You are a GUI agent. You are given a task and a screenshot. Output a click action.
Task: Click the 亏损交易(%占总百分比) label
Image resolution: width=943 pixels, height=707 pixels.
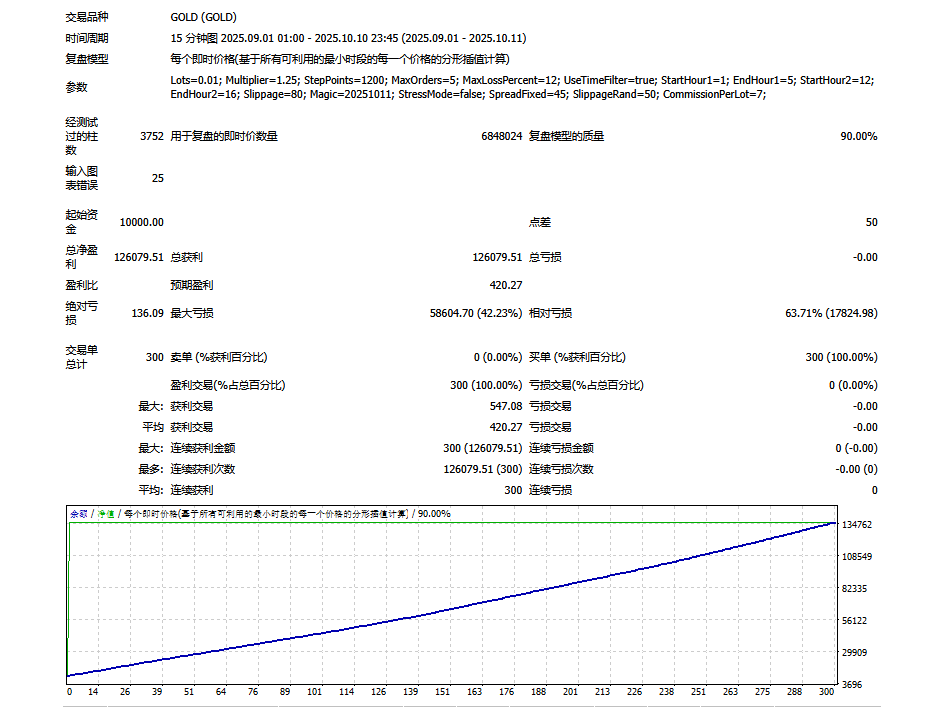tap(586, 385)
